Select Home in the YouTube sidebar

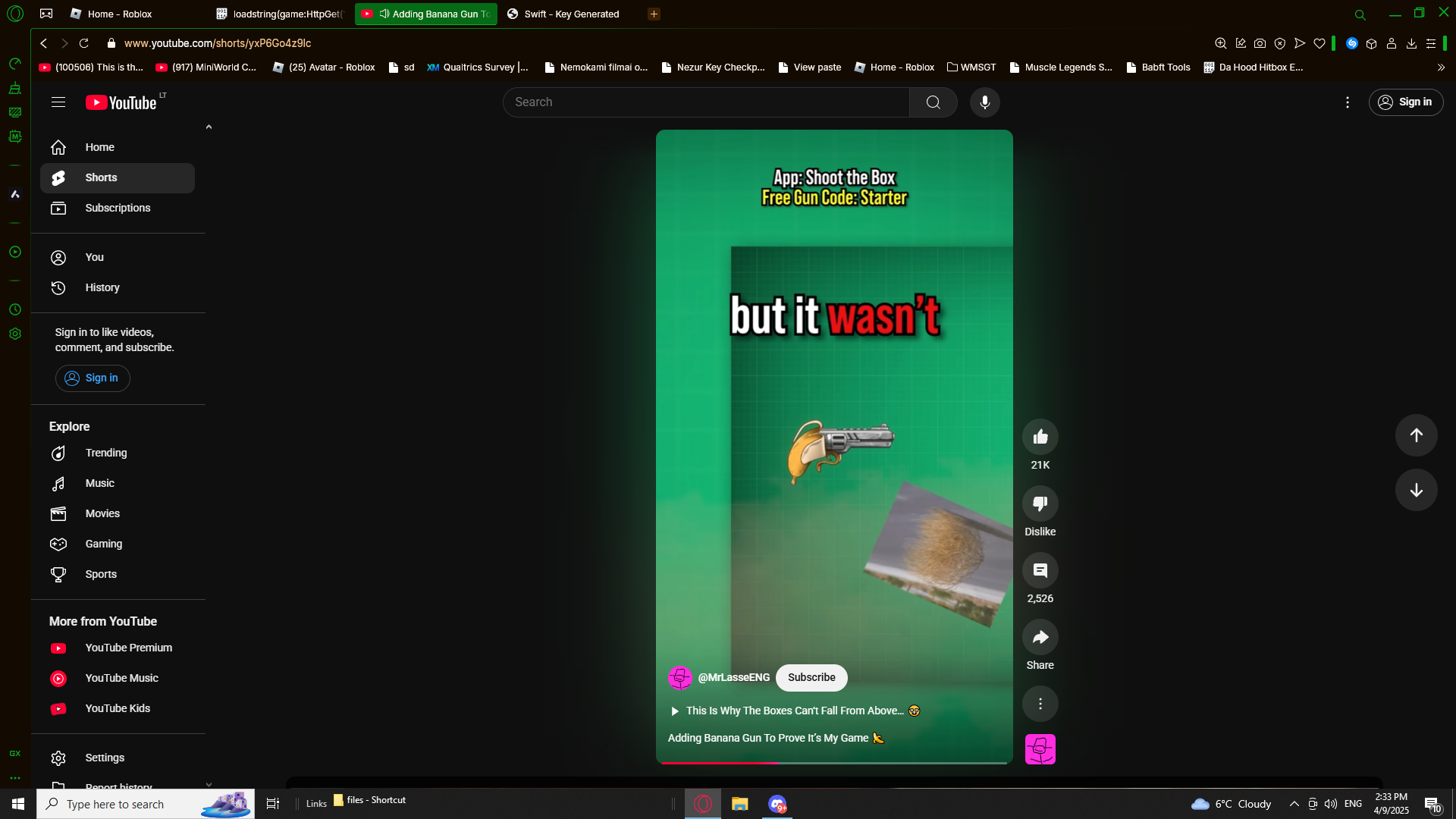coord(118,148)
